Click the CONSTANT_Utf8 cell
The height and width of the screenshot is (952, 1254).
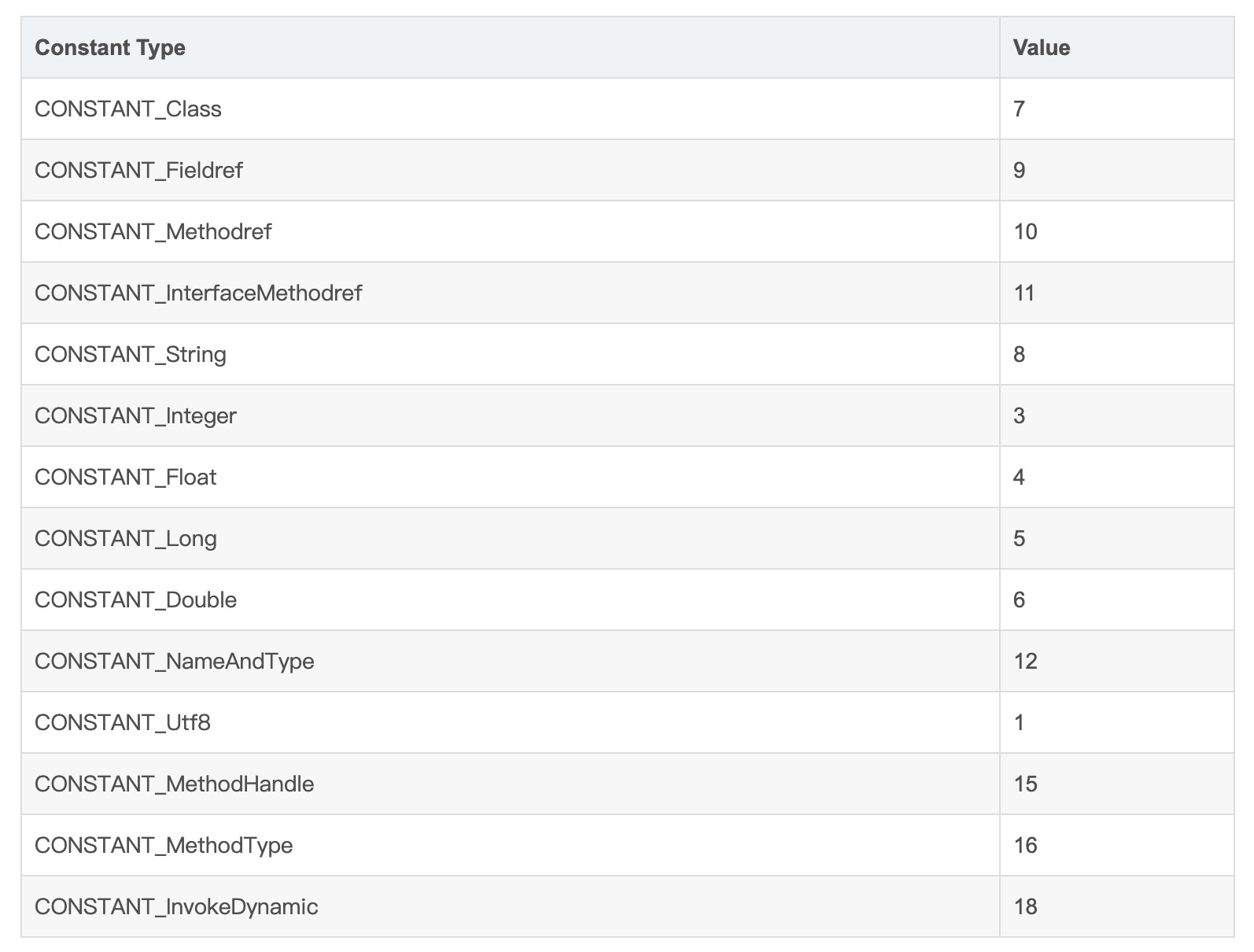pyautogui.click(x=123, y=722)
